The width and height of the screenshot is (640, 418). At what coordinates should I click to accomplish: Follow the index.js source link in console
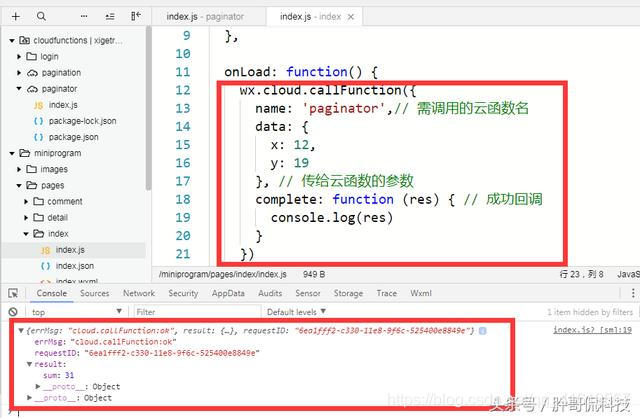pos(592,330)
